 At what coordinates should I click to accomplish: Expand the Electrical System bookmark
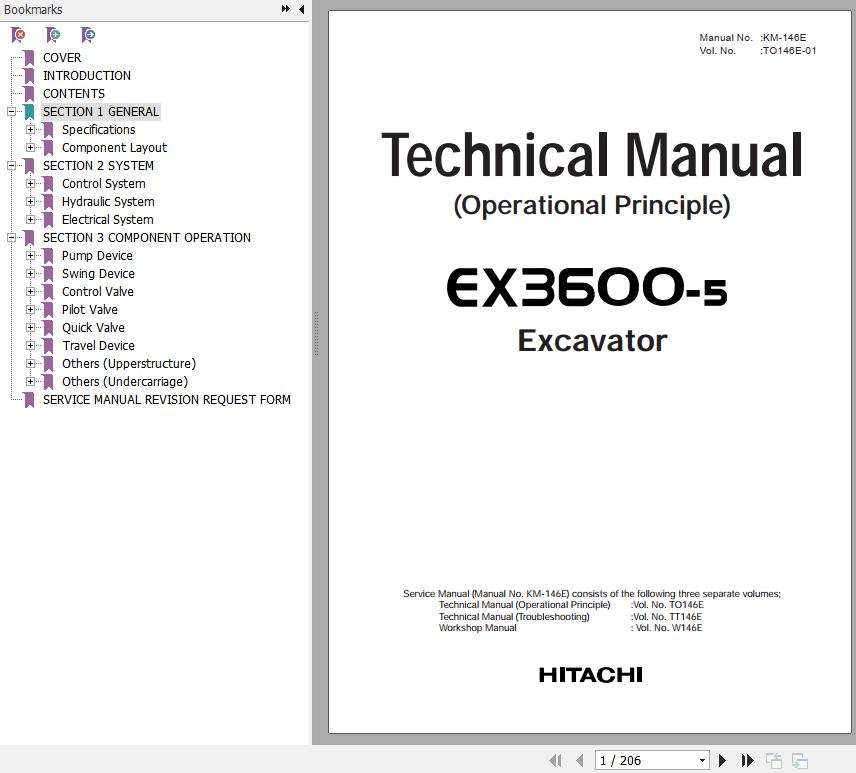31,219
